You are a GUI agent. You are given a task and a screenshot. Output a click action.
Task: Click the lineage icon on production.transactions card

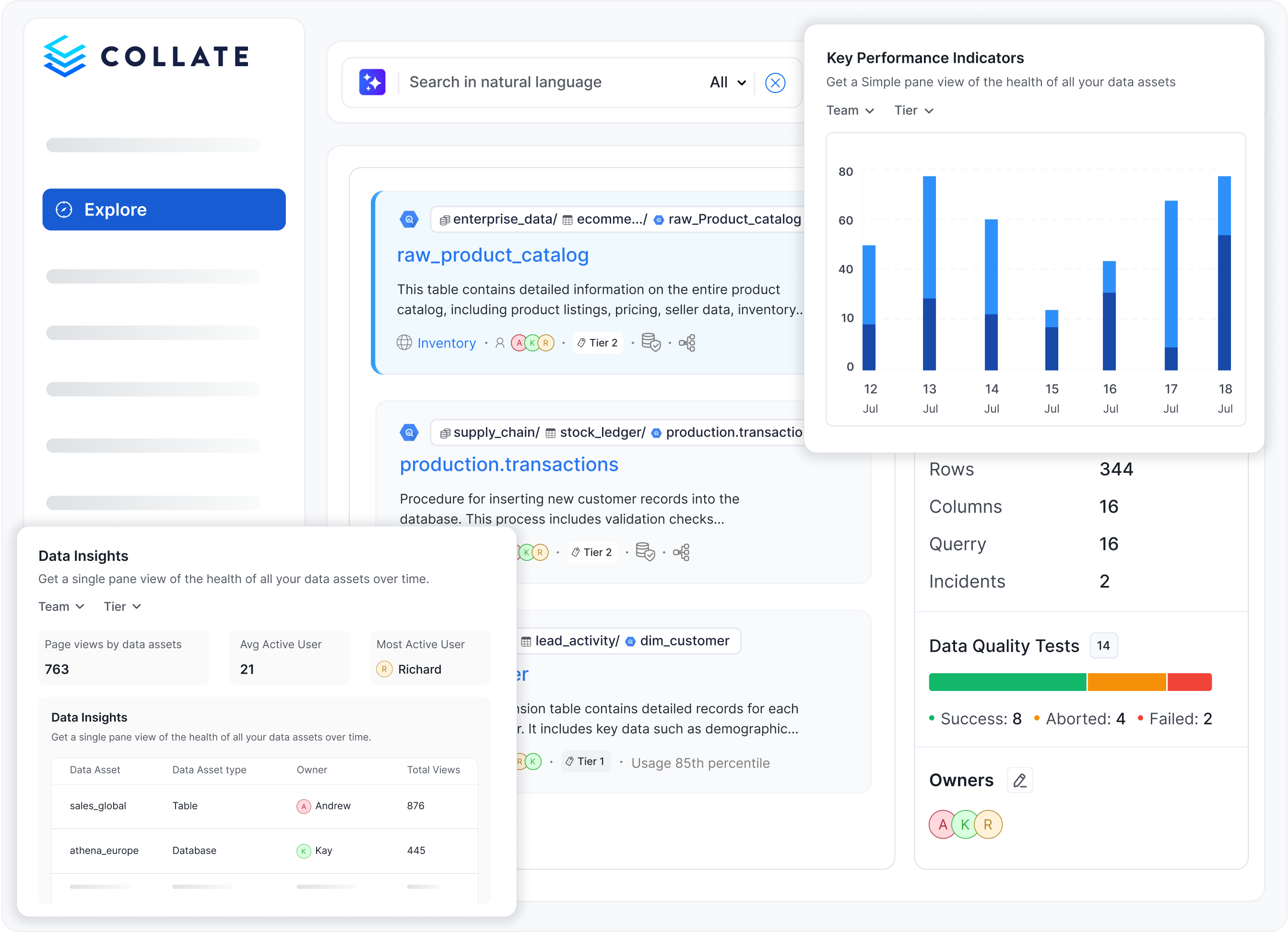[x=682, y=552]
